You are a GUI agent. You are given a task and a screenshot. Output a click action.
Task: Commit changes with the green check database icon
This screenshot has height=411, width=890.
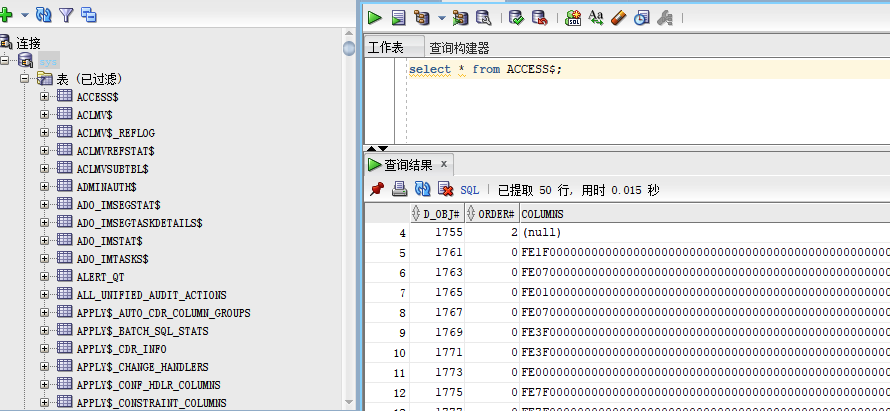[x=516, y=18]
